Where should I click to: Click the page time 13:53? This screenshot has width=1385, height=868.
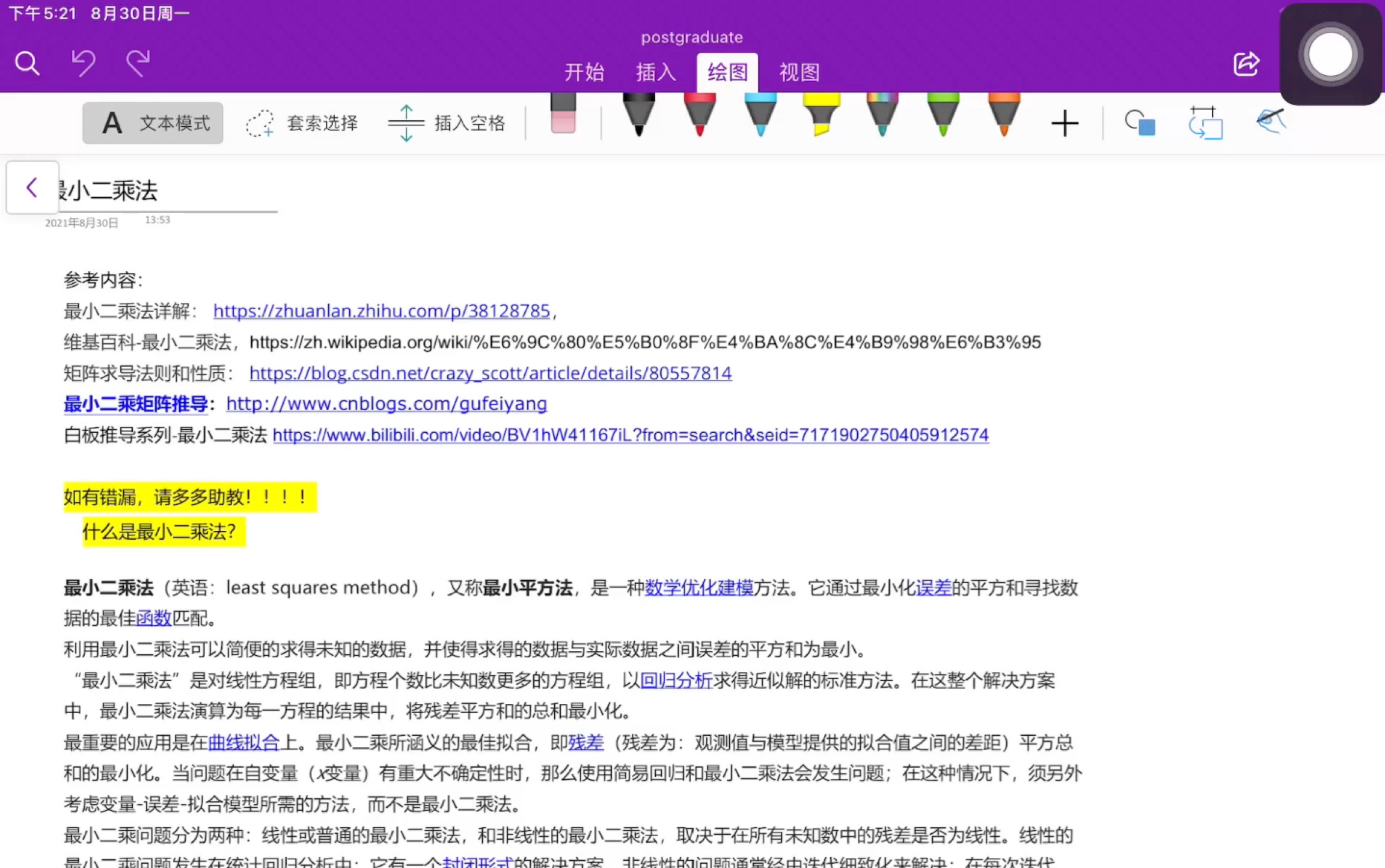(157, 220)
